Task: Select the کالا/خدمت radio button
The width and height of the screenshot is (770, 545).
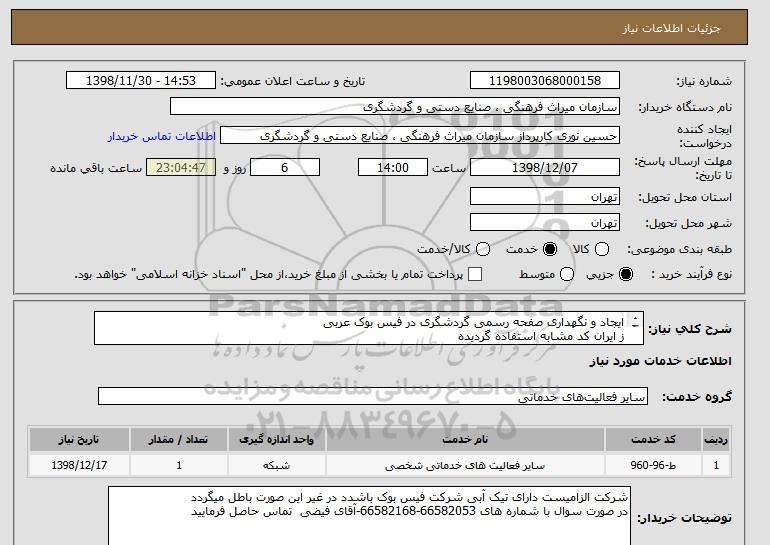Action: 483,249
